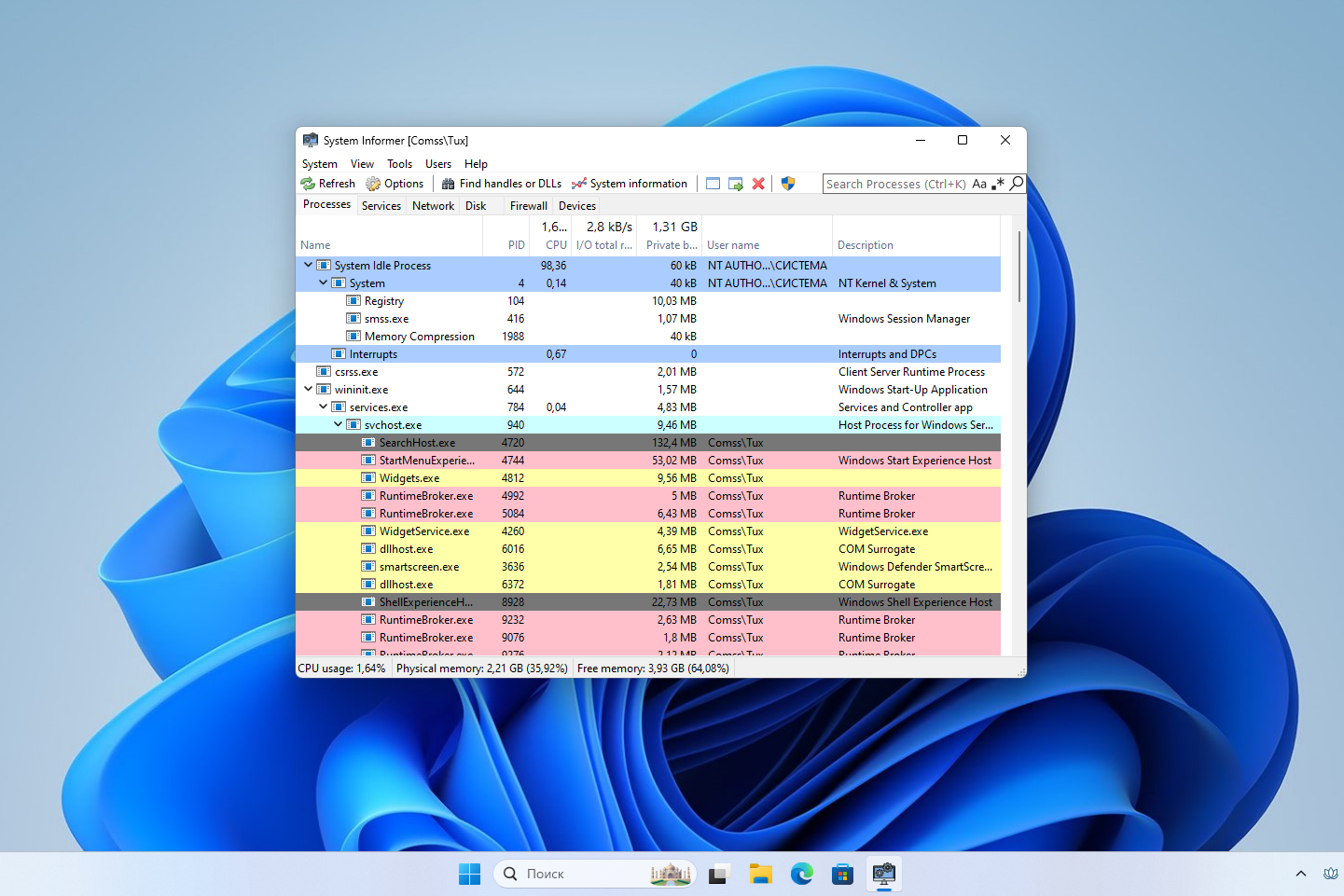1344x896 pixels.
Task: Open the Help menu
Action: coord(477,164)
